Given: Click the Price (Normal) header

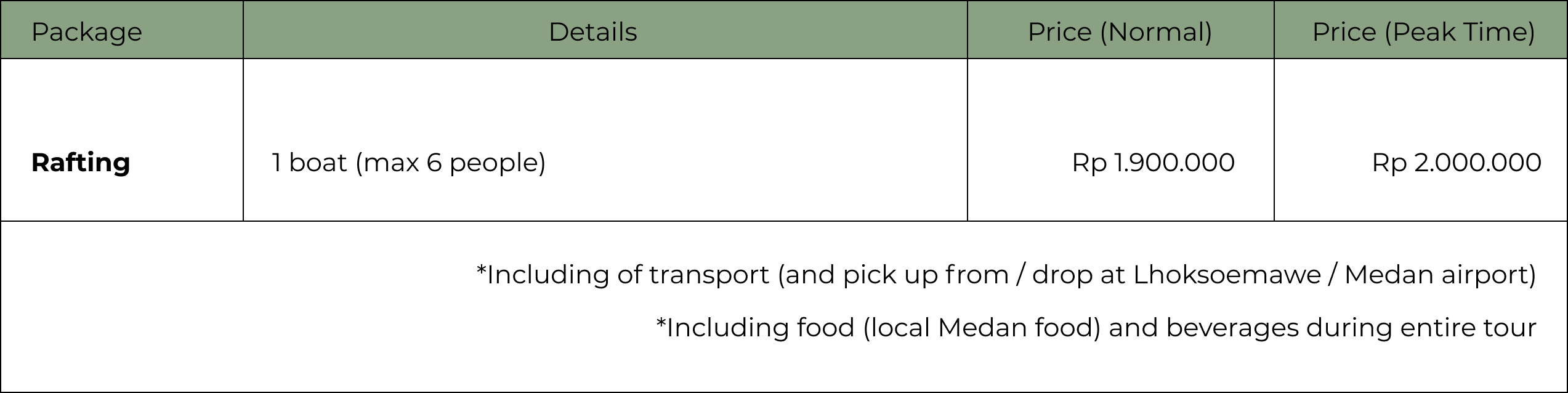Looking at the screenshot, I should coord(1120,32).
